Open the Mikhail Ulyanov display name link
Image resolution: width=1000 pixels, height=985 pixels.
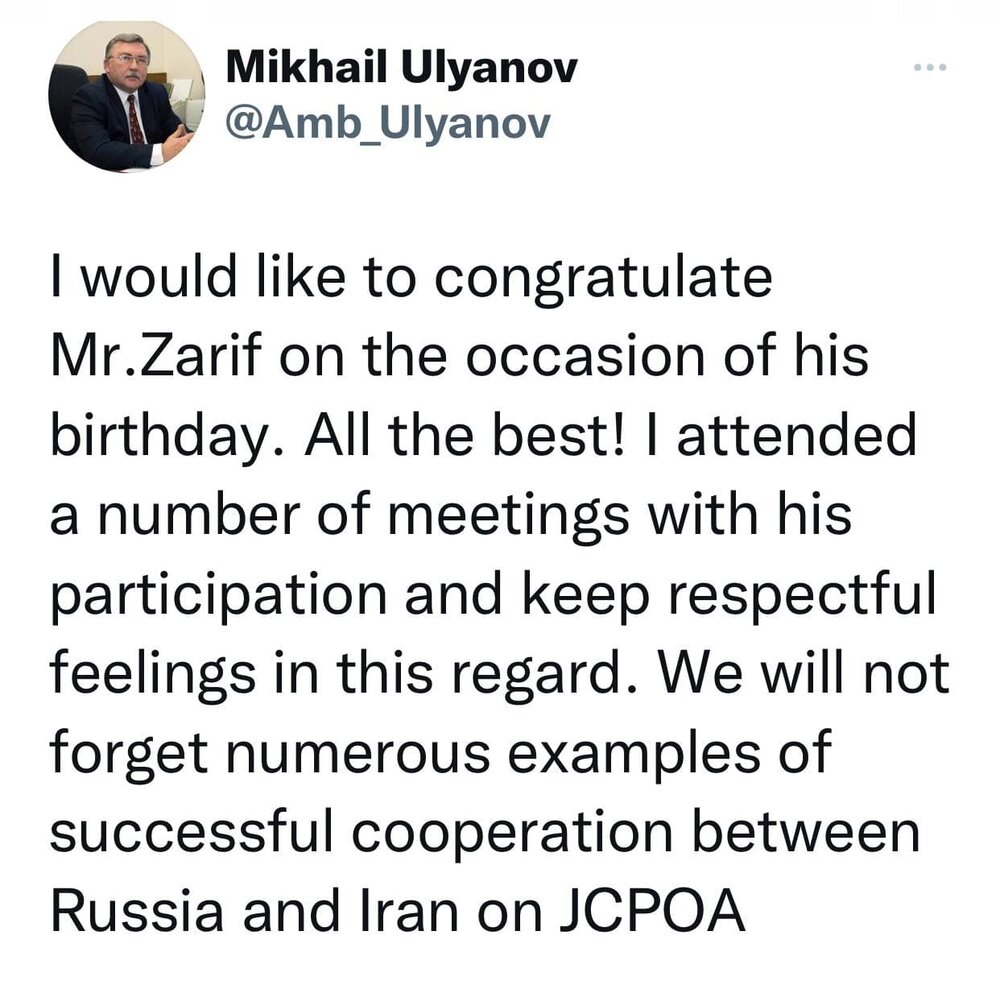tap(402, 70)
